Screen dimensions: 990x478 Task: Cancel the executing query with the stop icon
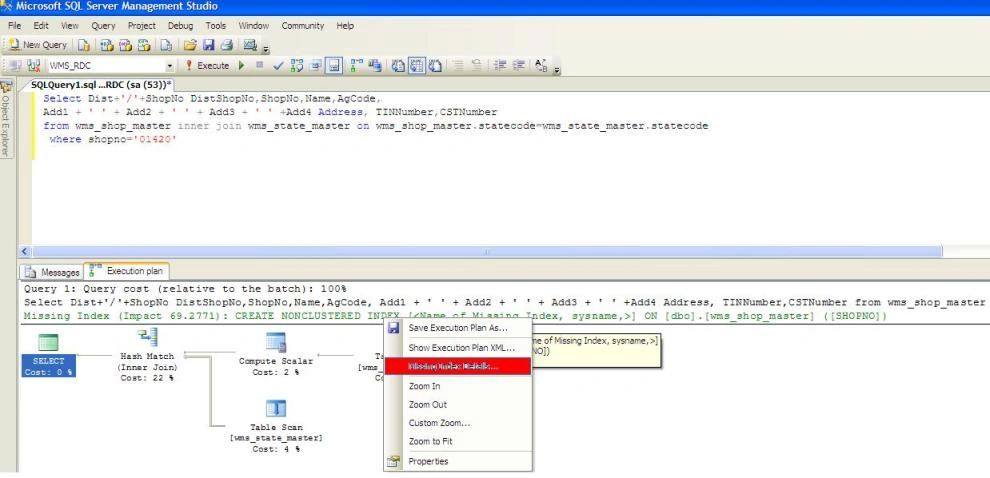259,65
